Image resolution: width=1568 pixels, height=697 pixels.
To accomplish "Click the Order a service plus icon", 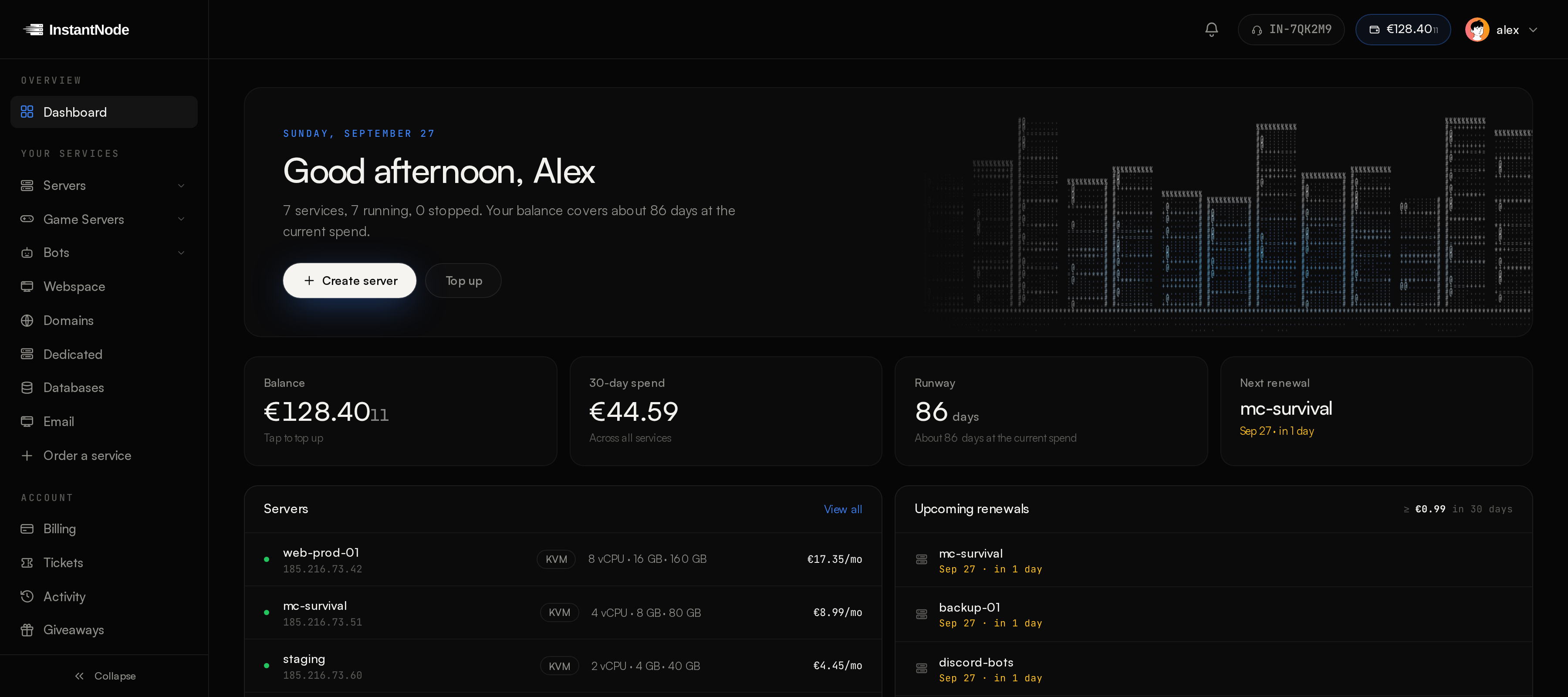I will pos(27,455).
